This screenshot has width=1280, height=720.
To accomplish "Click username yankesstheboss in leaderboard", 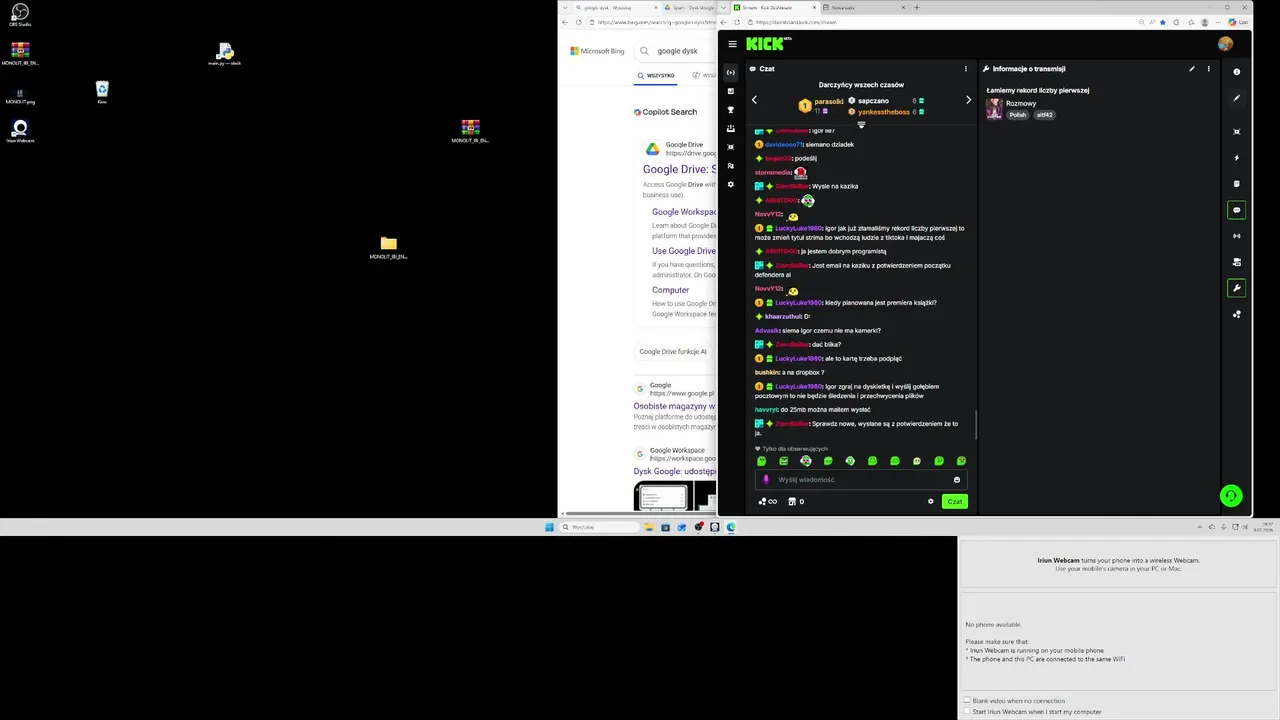I will point(884,112).
